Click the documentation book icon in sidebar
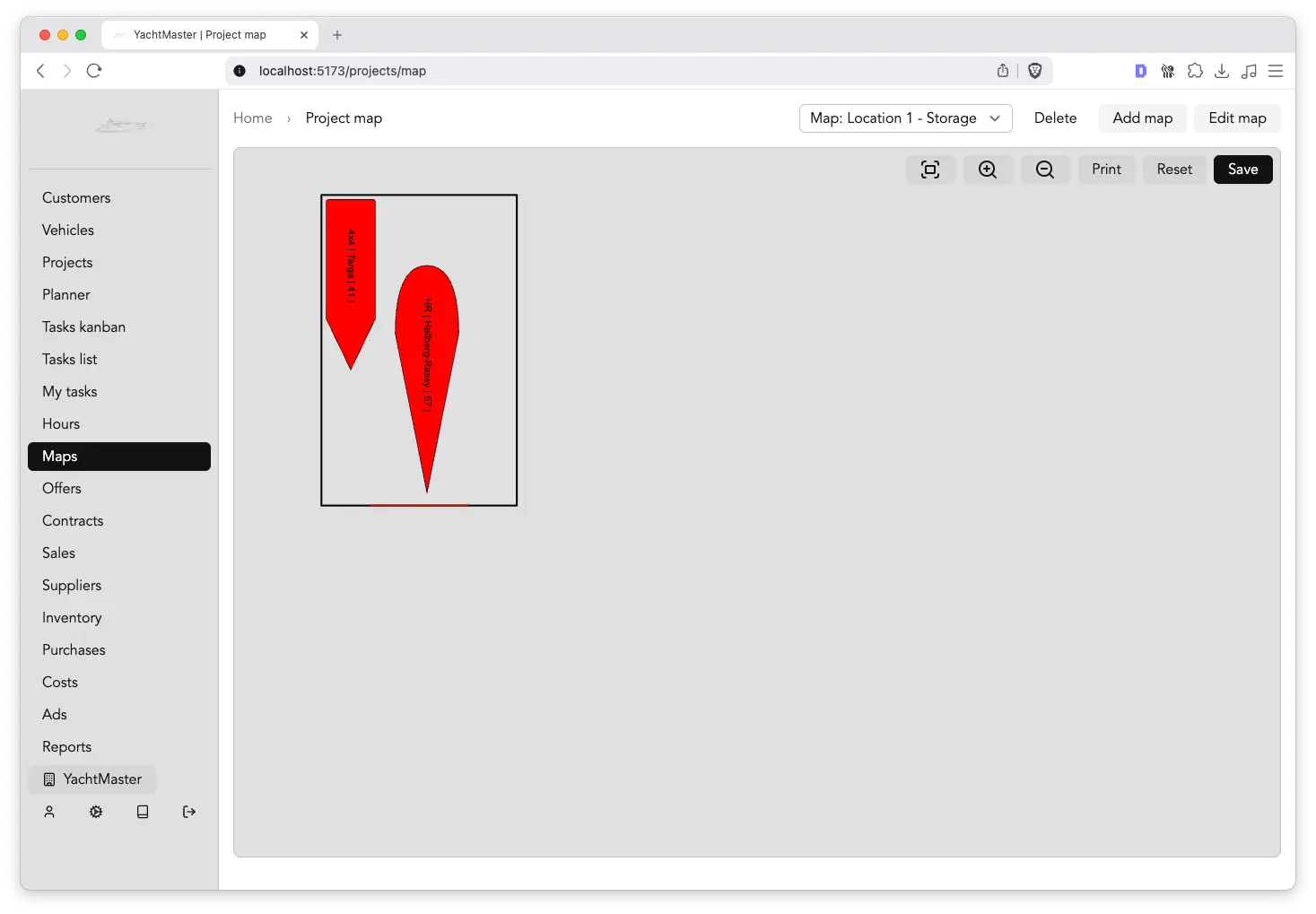1316x914 pixels. tap(143, 812)
